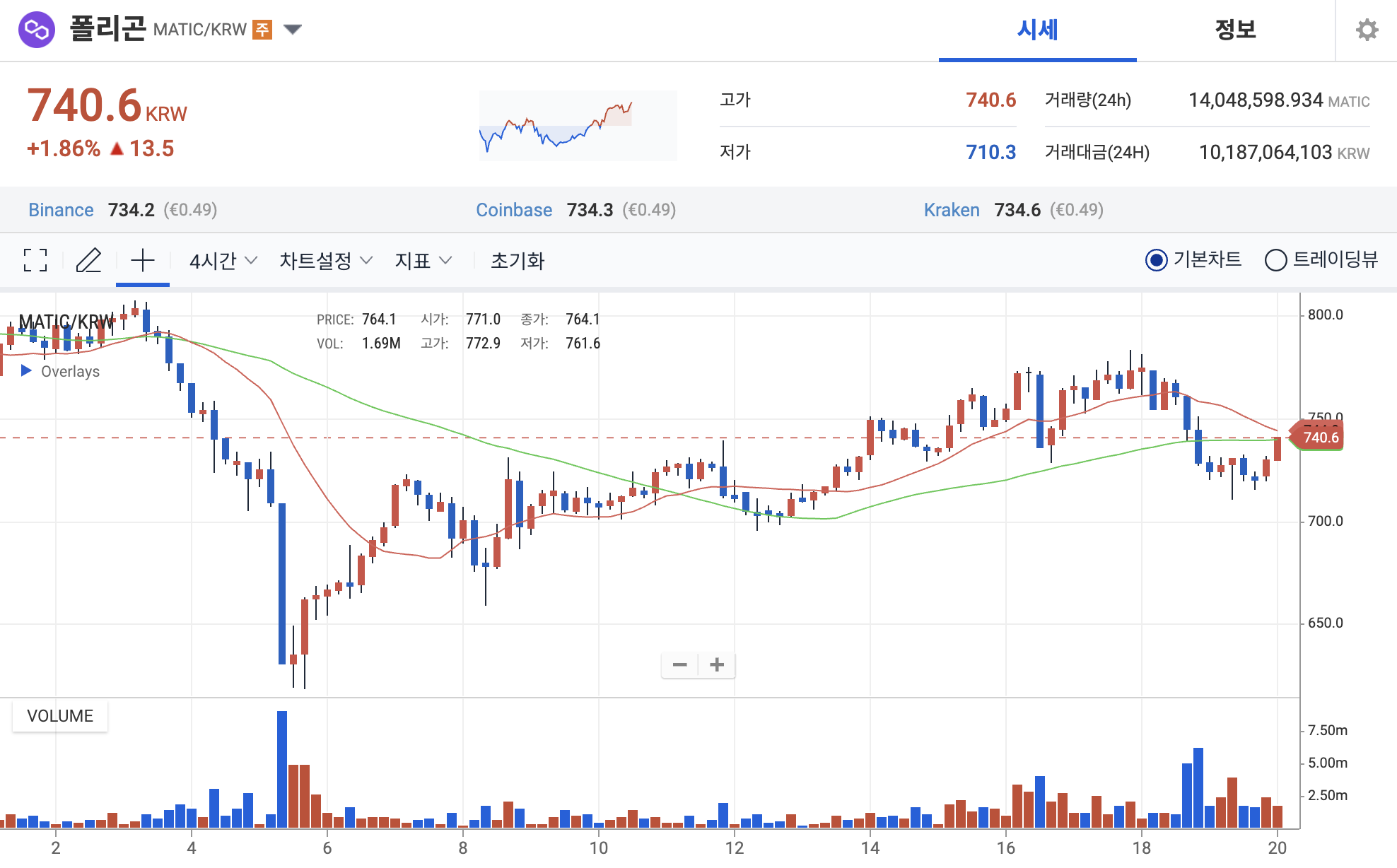Open the 차트설정 dropdown
Screen dimensions: 1397x868
(325, 261)
